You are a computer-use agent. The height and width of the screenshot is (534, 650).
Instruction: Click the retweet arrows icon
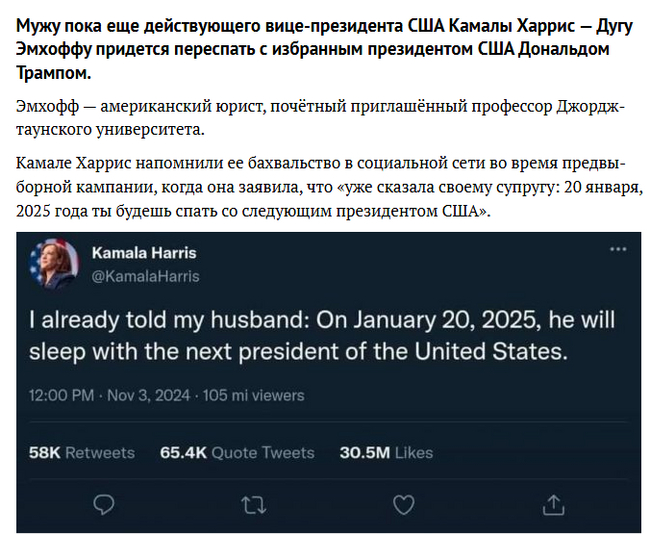click(x=254, y=503)
